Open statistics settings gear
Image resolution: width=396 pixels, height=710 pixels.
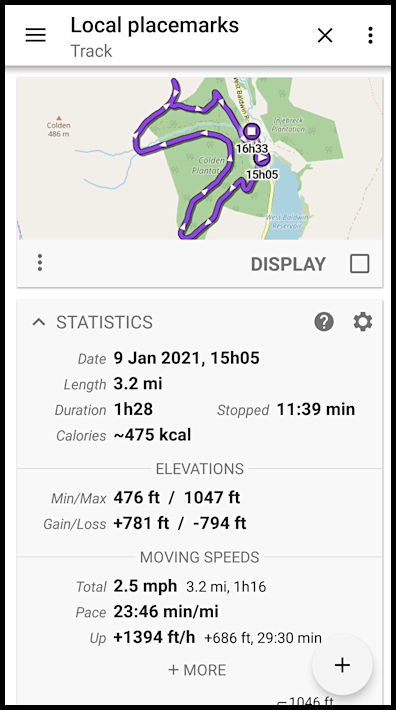pyautogui.click(x=363, y=322)
